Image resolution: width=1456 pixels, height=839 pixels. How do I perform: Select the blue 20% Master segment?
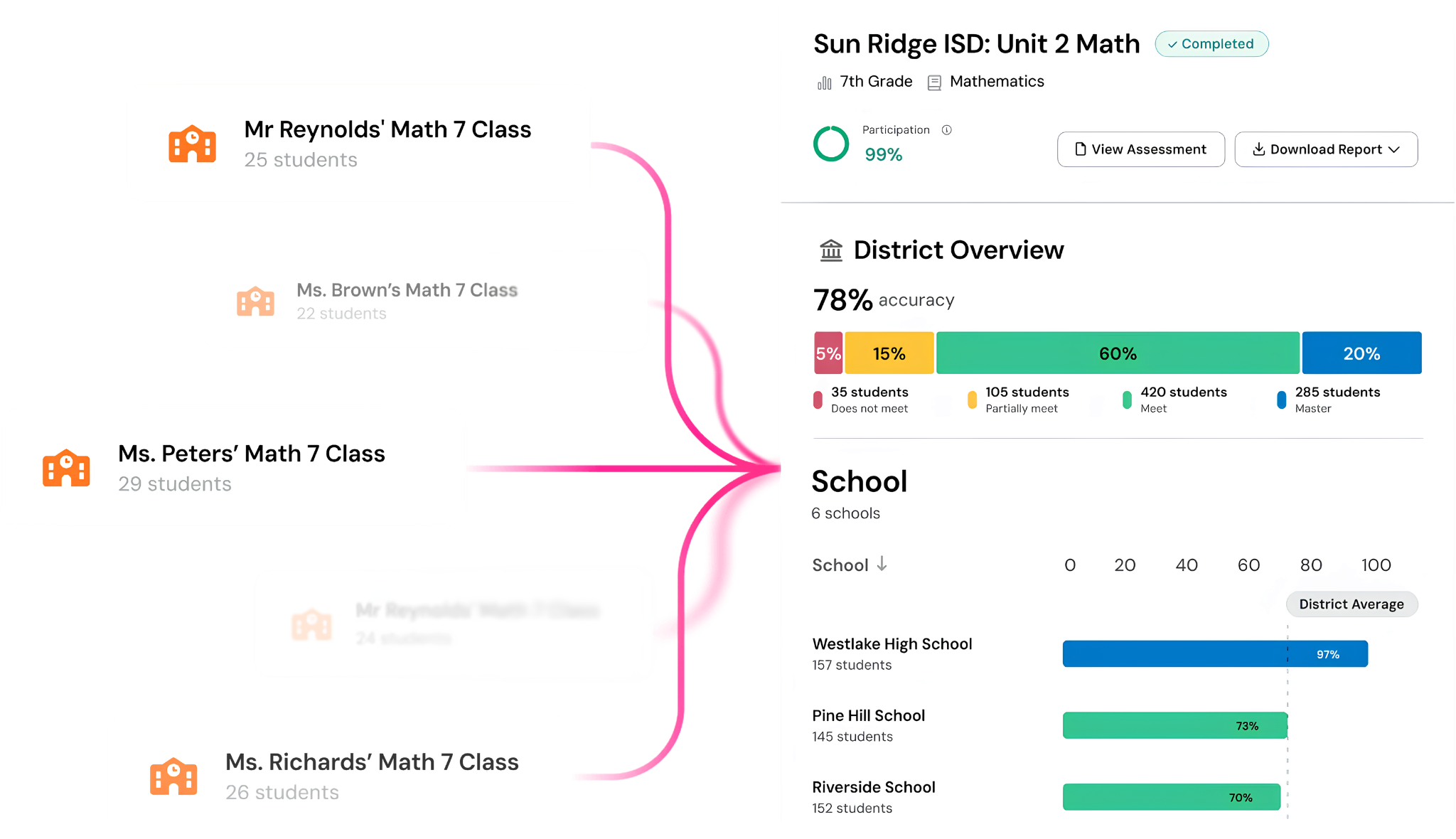click(x=1361, y=353)
